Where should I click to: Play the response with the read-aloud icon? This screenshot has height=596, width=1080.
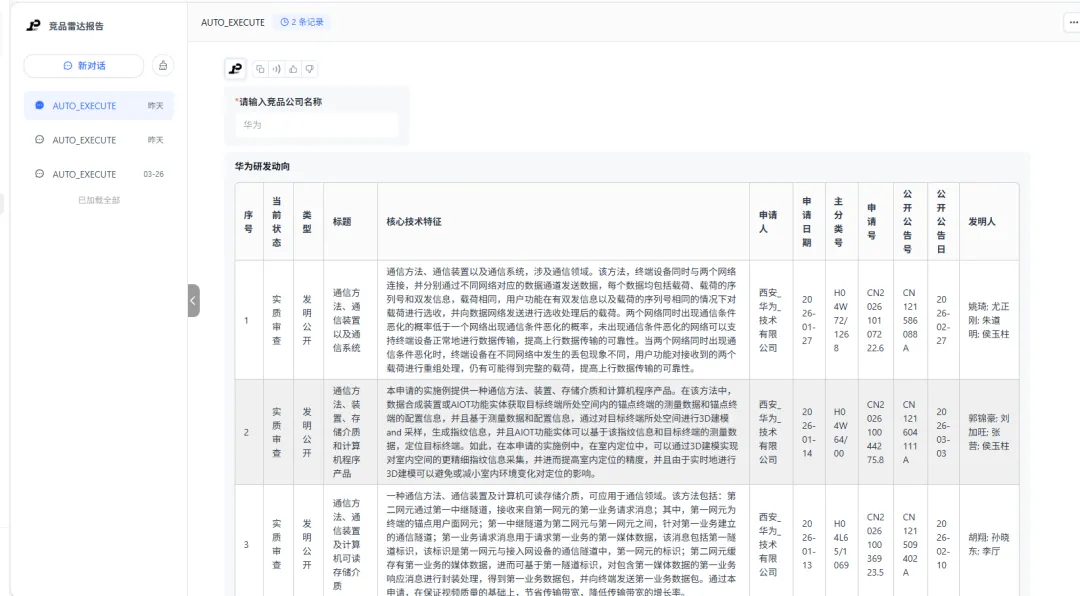[276, 69]
